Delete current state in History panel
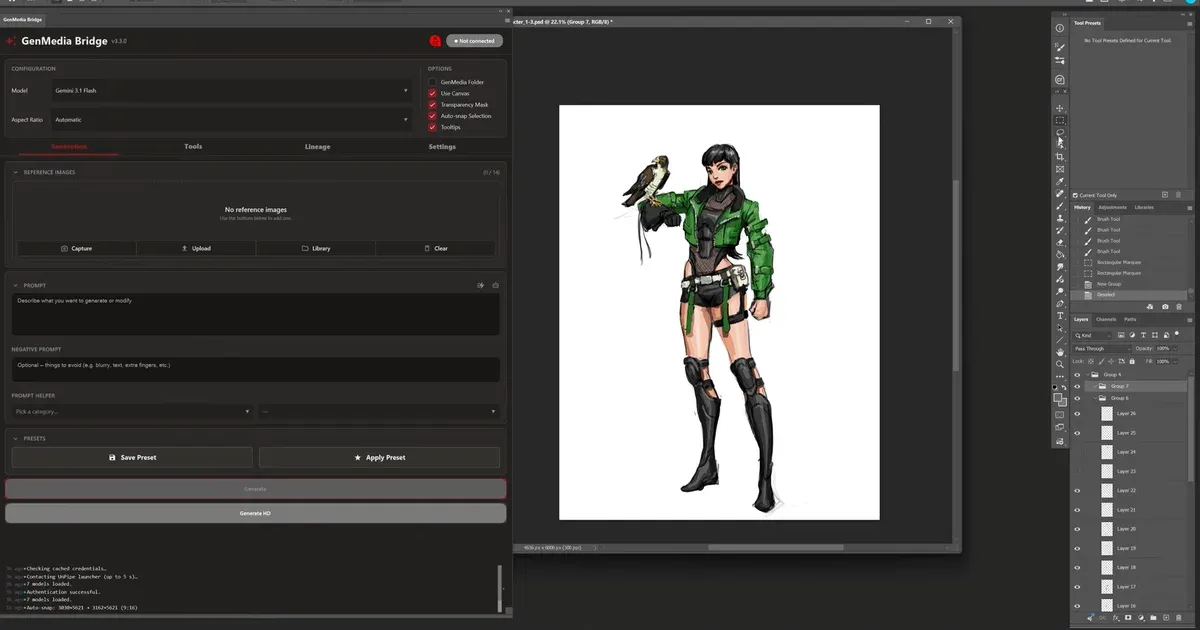The height and width of the screenshot is (630, 1200). [x=1179, y=307]
